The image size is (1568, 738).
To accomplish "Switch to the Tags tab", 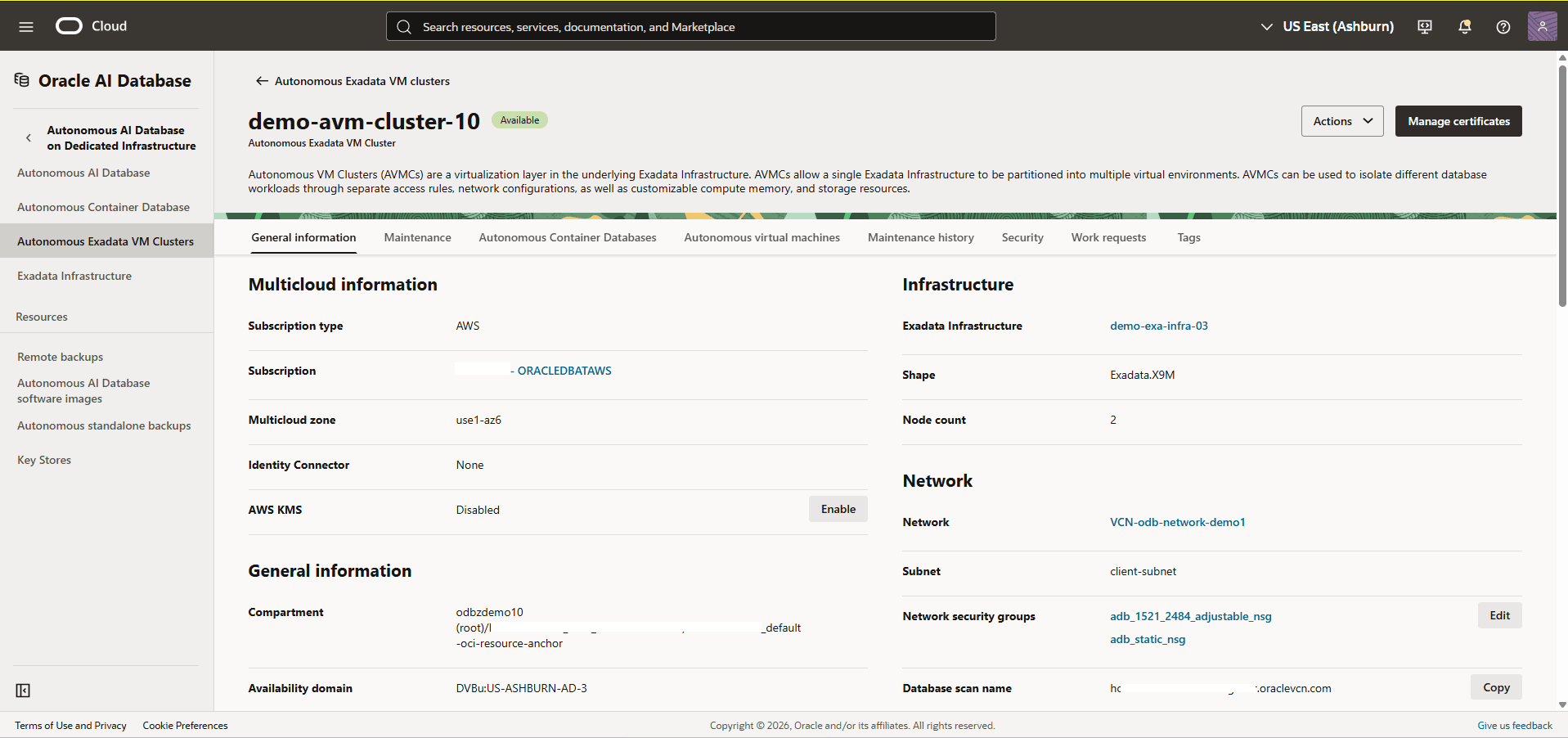I will (1188, 237).
